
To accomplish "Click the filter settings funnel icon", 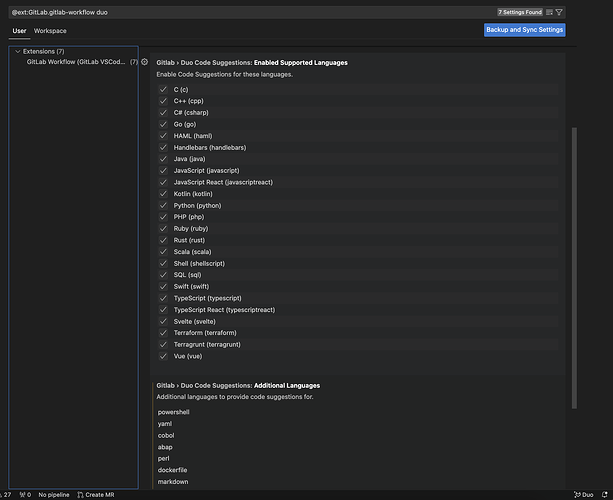I will click(x=559, y=12).
